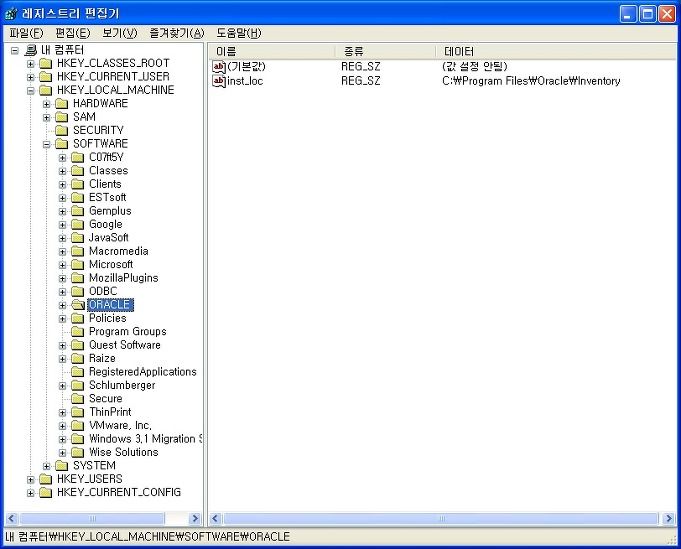Open the 편집(E) menu
The image size is (681, 549).
(73, 33)
